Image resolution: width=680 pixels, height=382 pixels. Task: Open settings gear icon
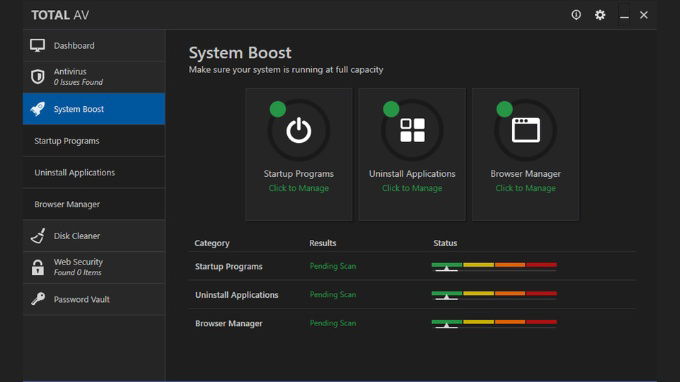coord(600,15)
